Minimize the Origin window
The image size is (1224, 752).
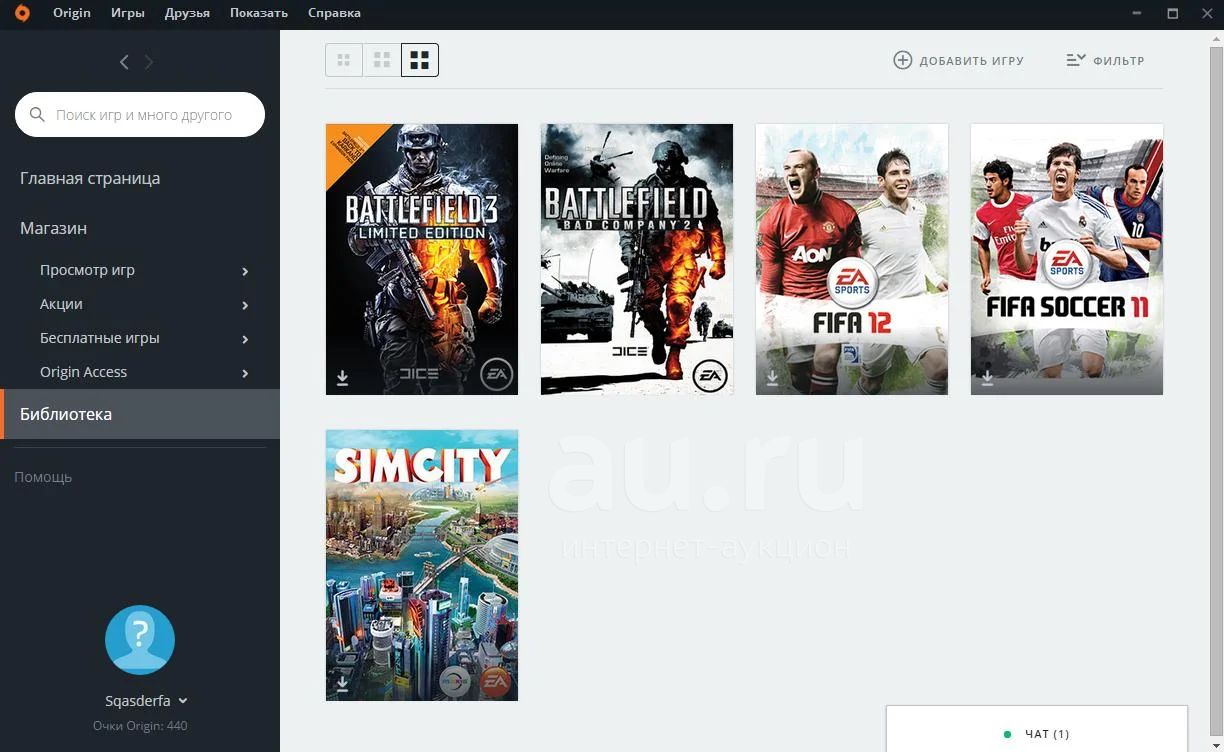pos(1137,13)
